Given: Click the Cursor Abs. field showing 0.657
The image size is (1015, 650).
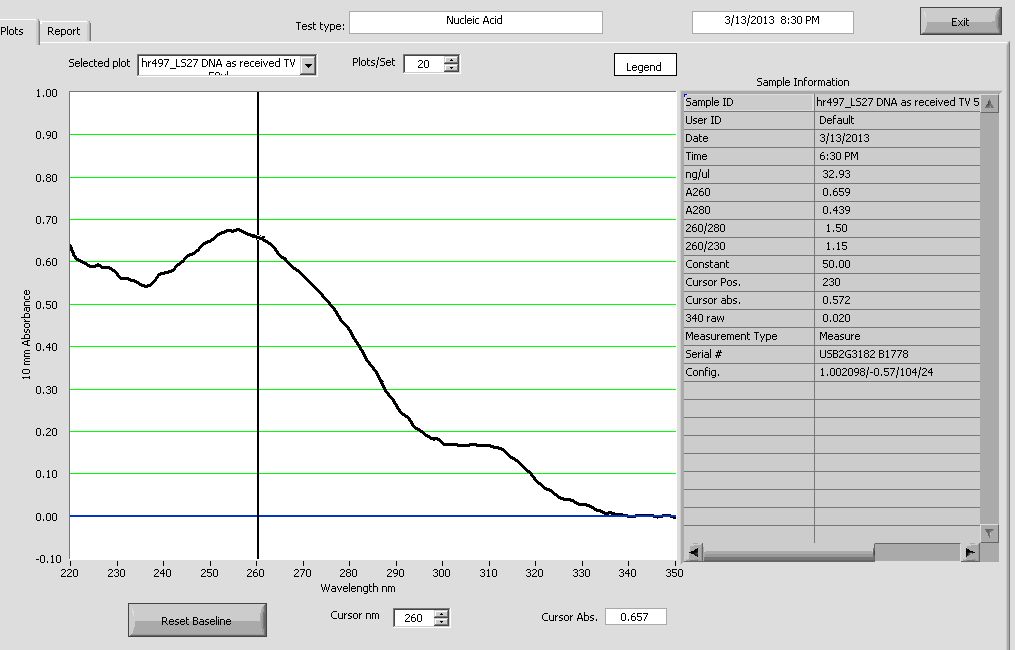Looking at the screenshot, I should click(x=635, y=617).
